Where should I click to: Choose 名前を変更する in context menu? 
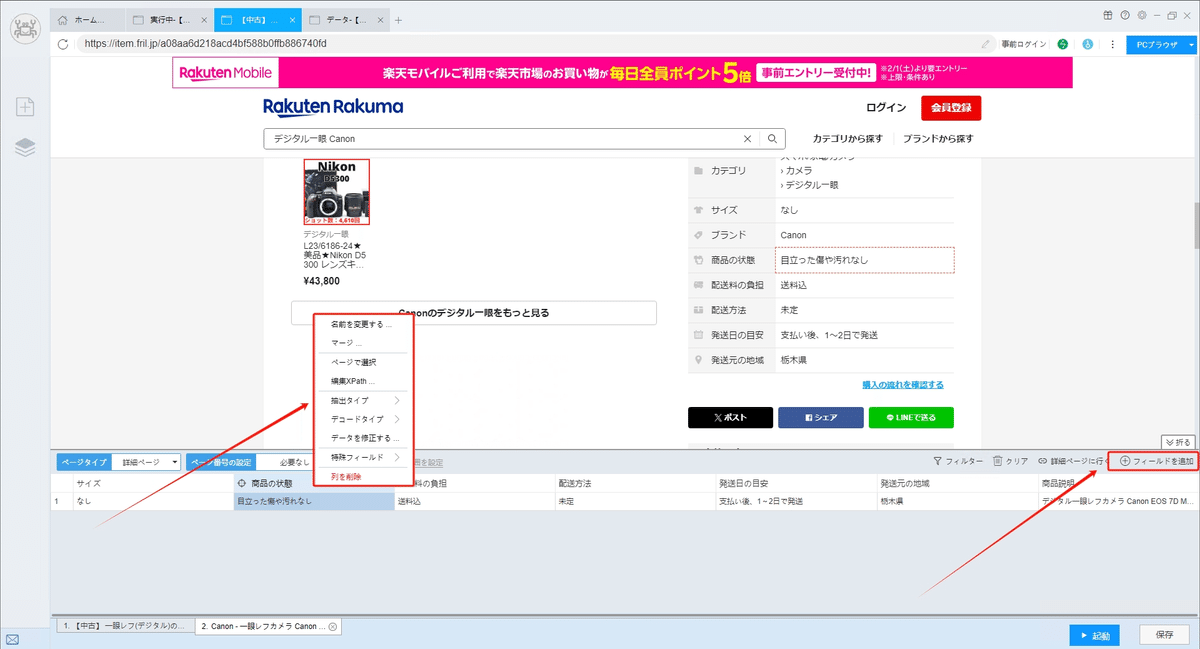[x=362, y=324]
